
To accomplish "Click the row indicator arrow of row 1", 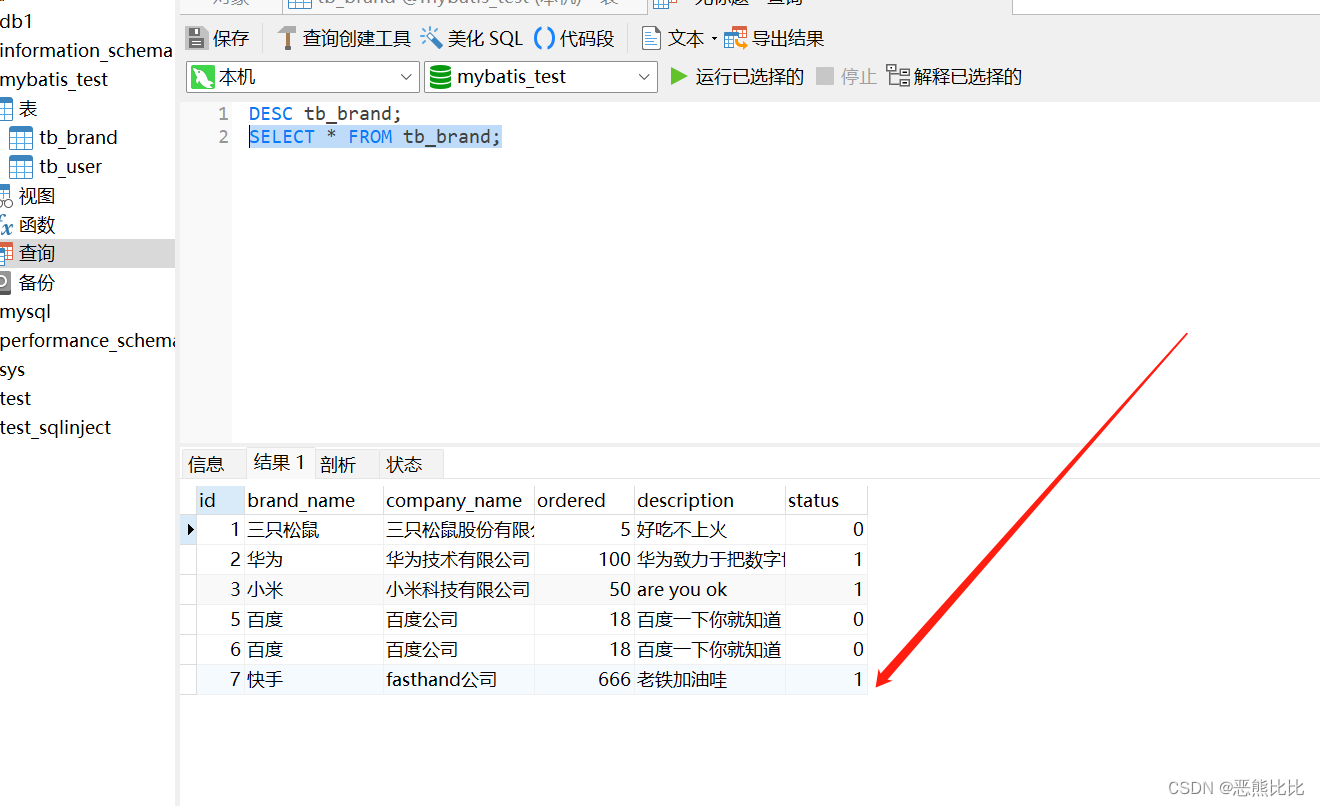I will (189, 529).
